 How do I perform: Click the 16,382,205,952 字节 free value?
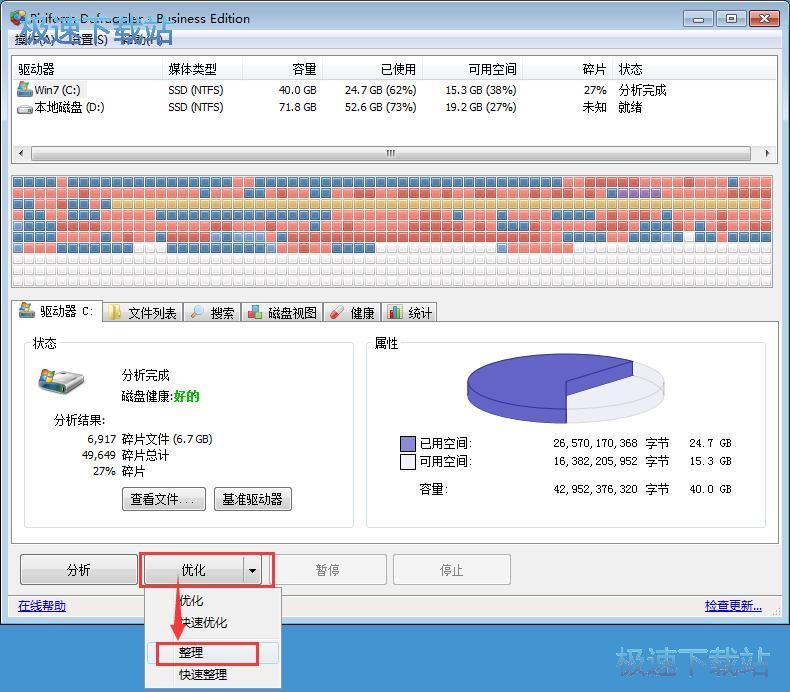[611, 461]
